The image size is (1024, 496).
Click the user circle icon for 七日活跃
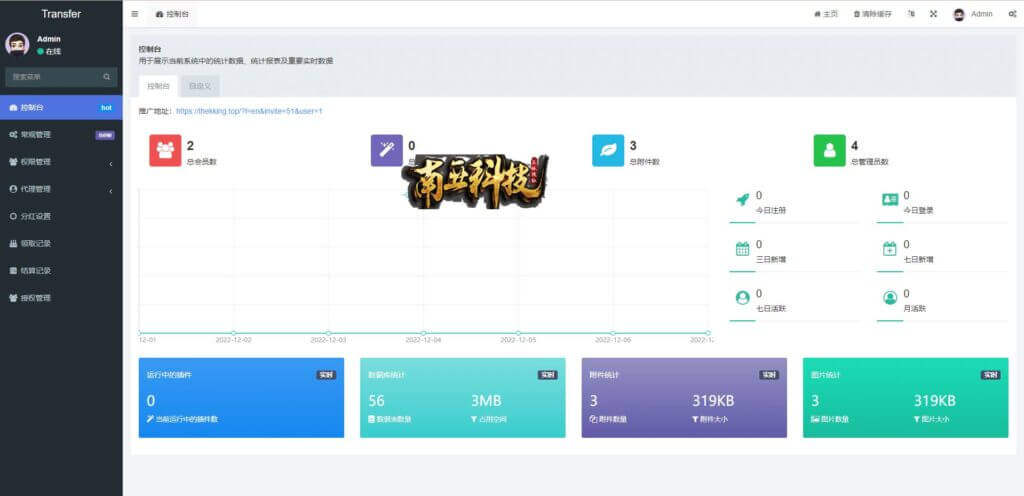point(743,298)
